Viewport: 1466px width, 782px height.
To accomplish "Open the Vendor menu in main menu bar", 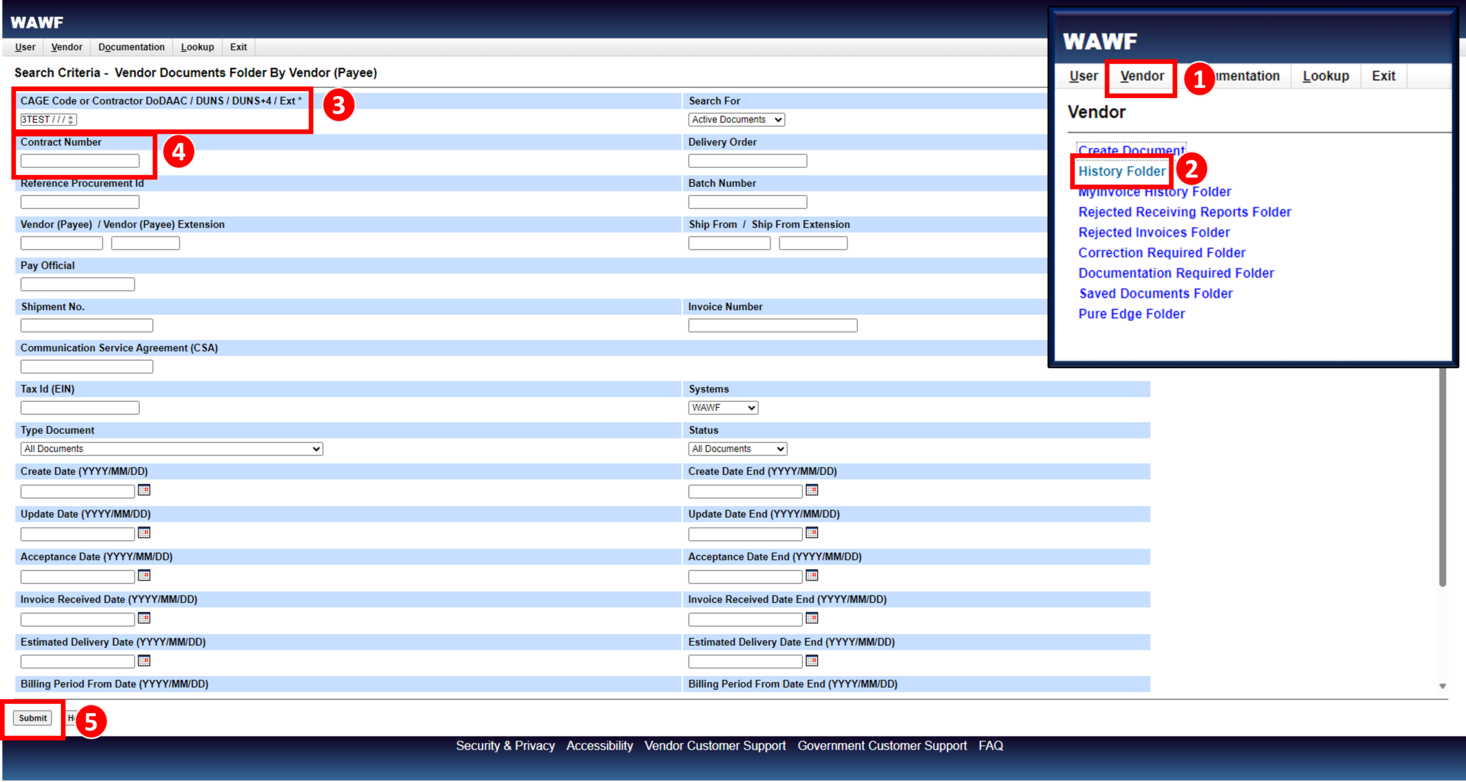I will click(67, 47).
